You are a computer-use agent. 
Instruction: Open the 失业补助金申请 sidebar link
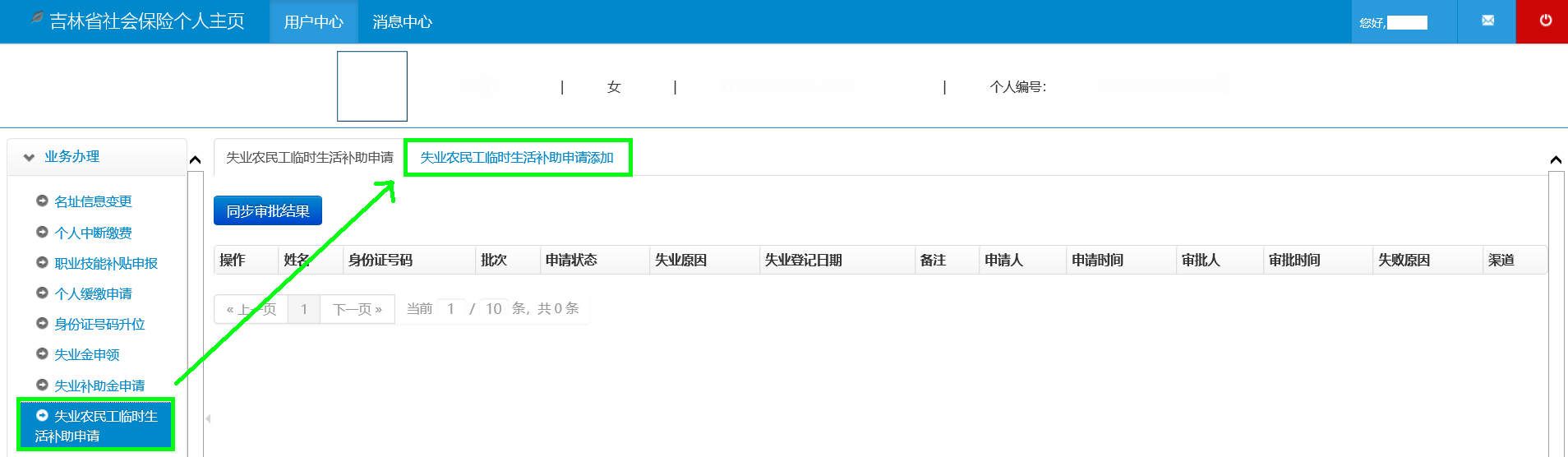99,385
